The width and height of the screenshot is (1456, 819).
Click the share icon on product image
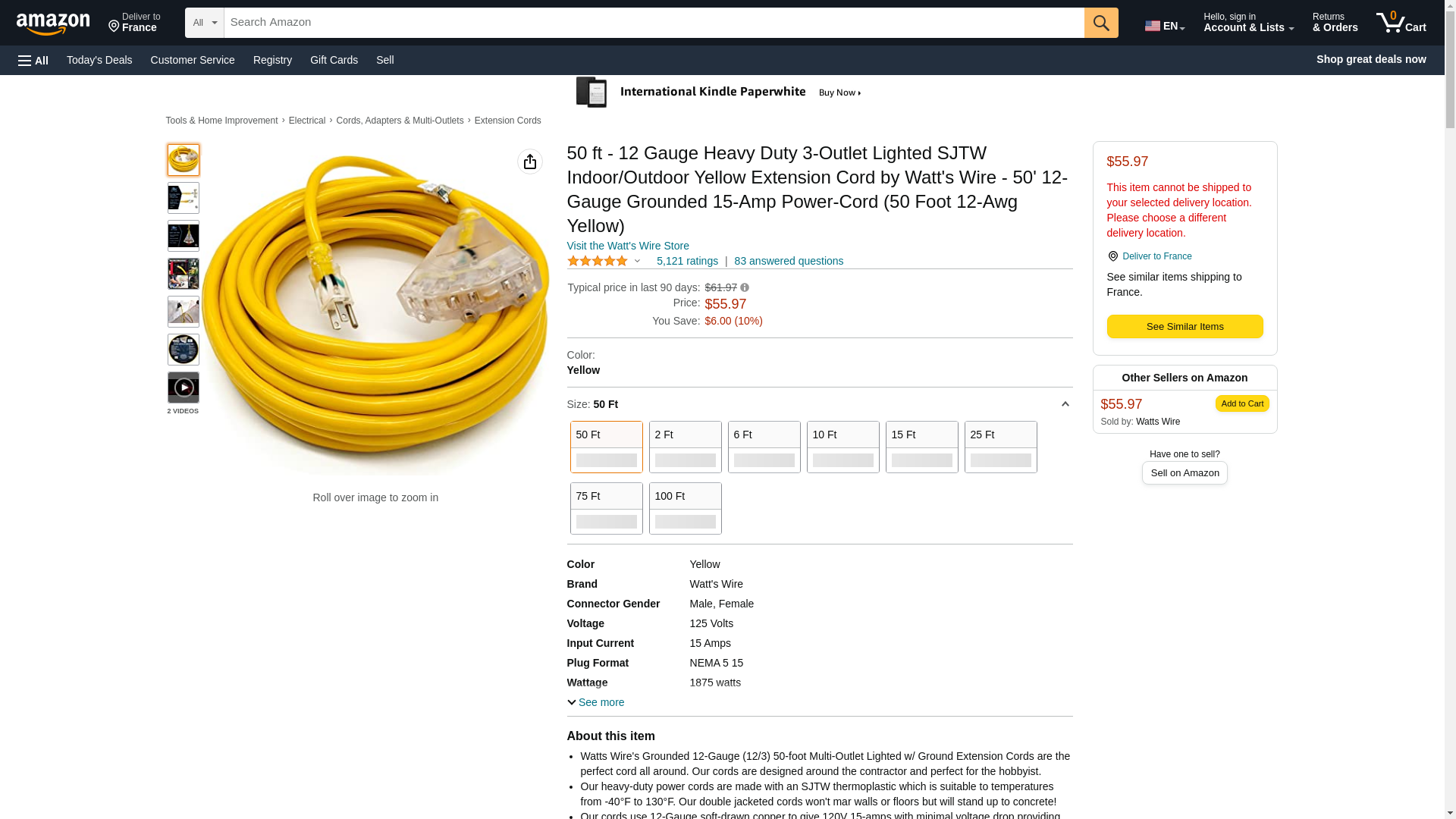point(529,162)
